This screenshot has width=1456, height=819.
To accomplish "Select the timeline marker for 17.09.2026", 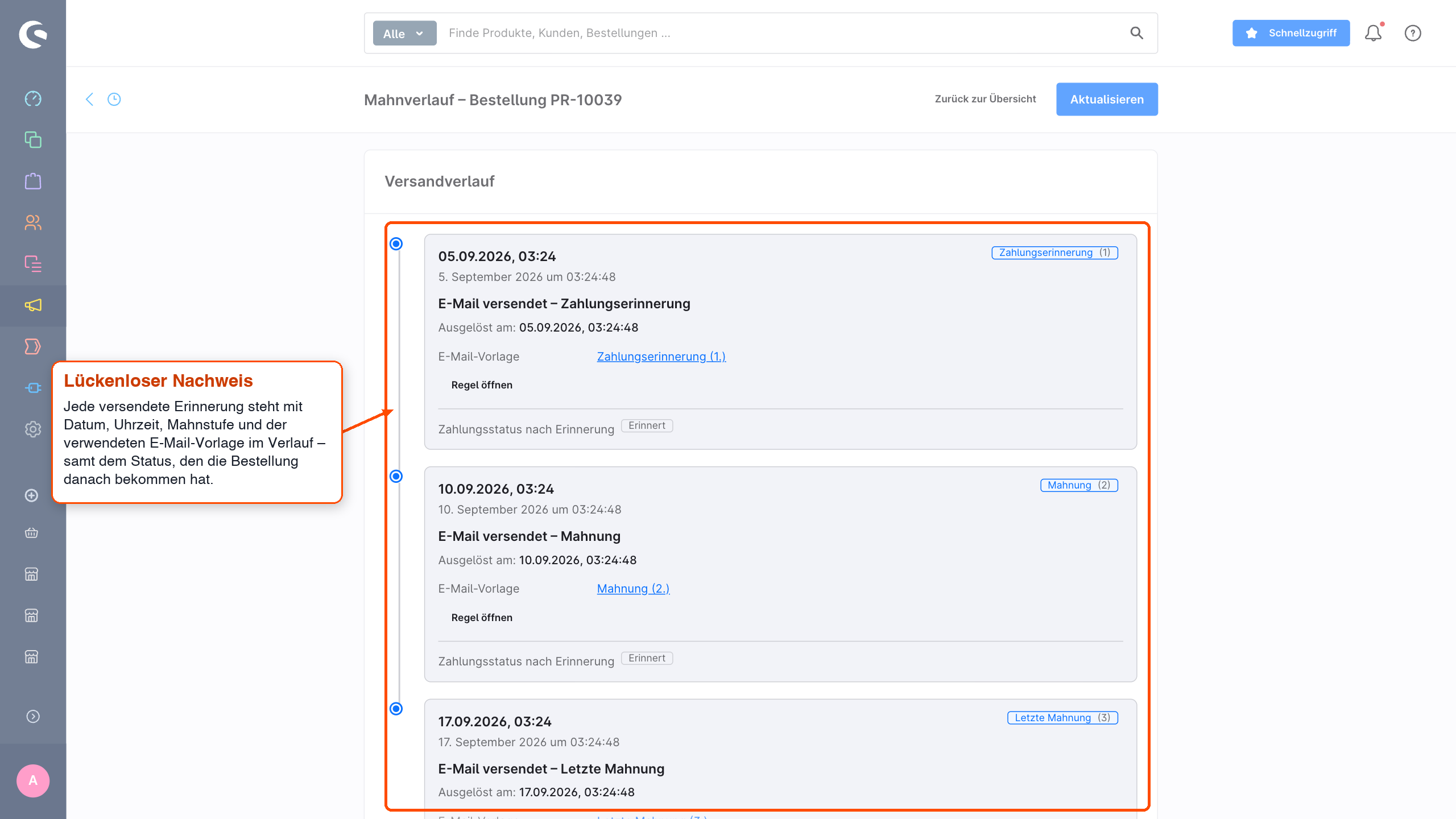I will [396, 709].
